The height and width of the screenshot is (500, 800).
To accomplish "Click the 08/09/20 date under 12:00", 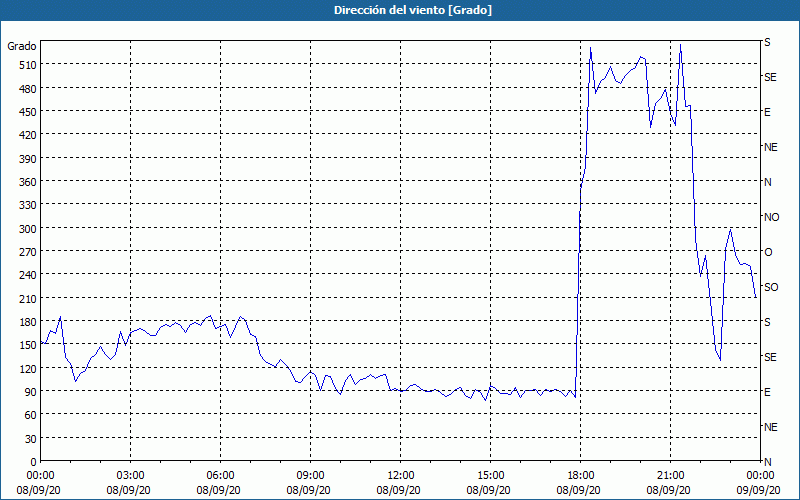I will (398, 490).
